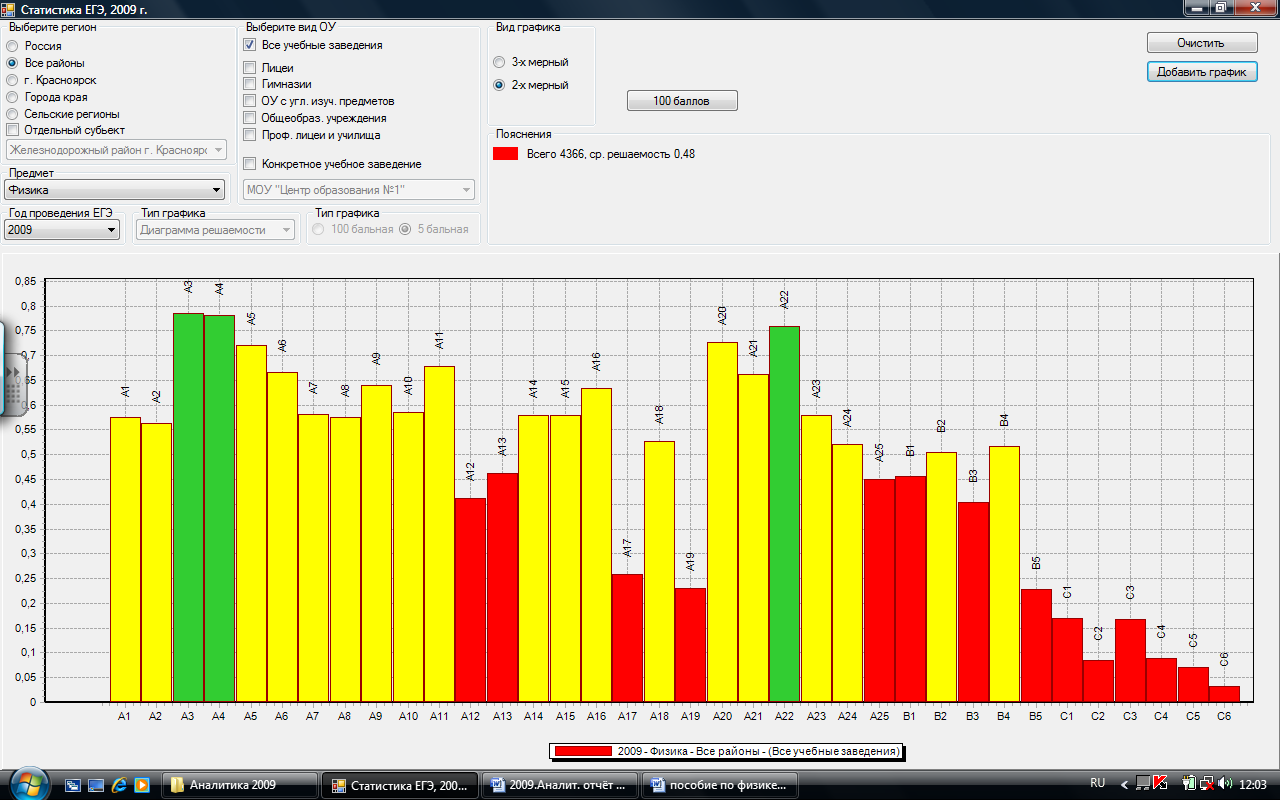Switch to Аналитика 2009 taskbar window

241,785
